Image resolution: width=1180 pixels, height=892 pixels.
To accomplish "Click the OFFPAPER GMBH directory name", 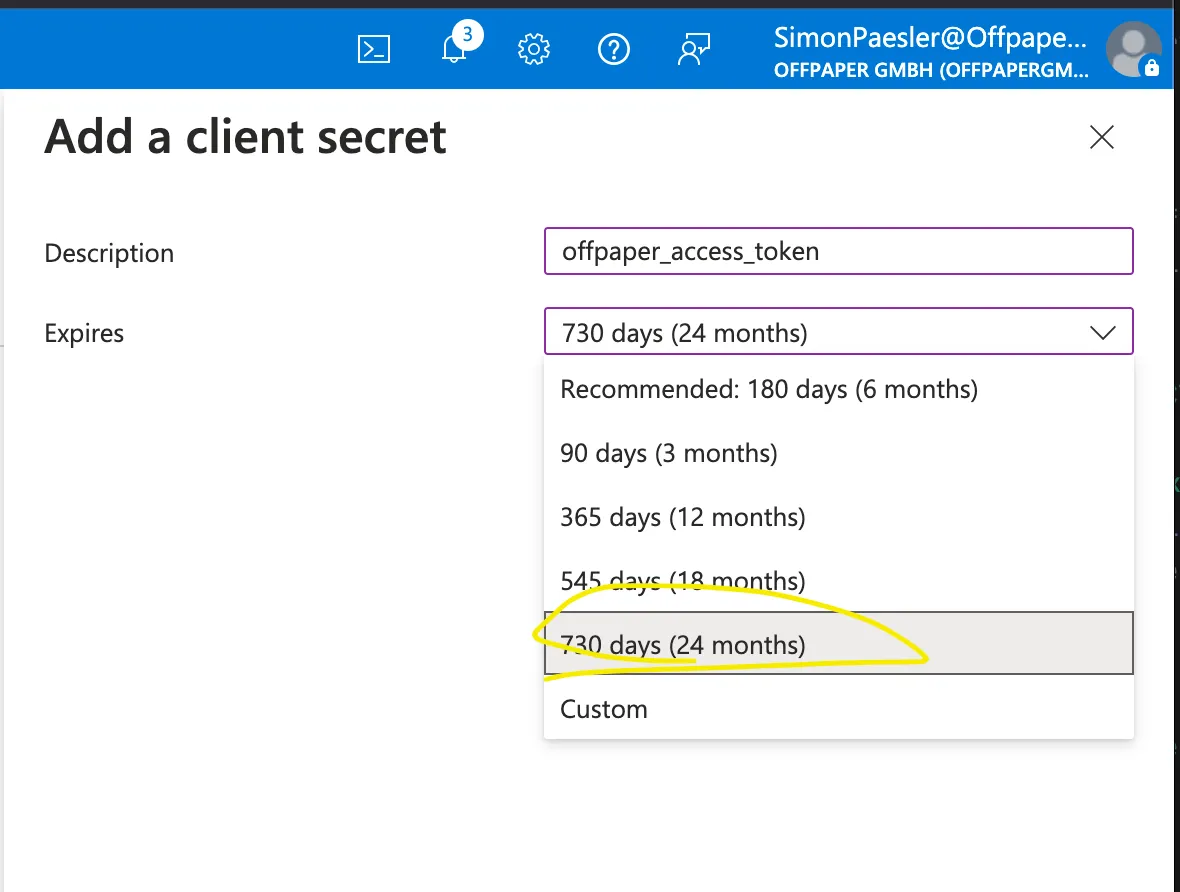I will 931,70.
